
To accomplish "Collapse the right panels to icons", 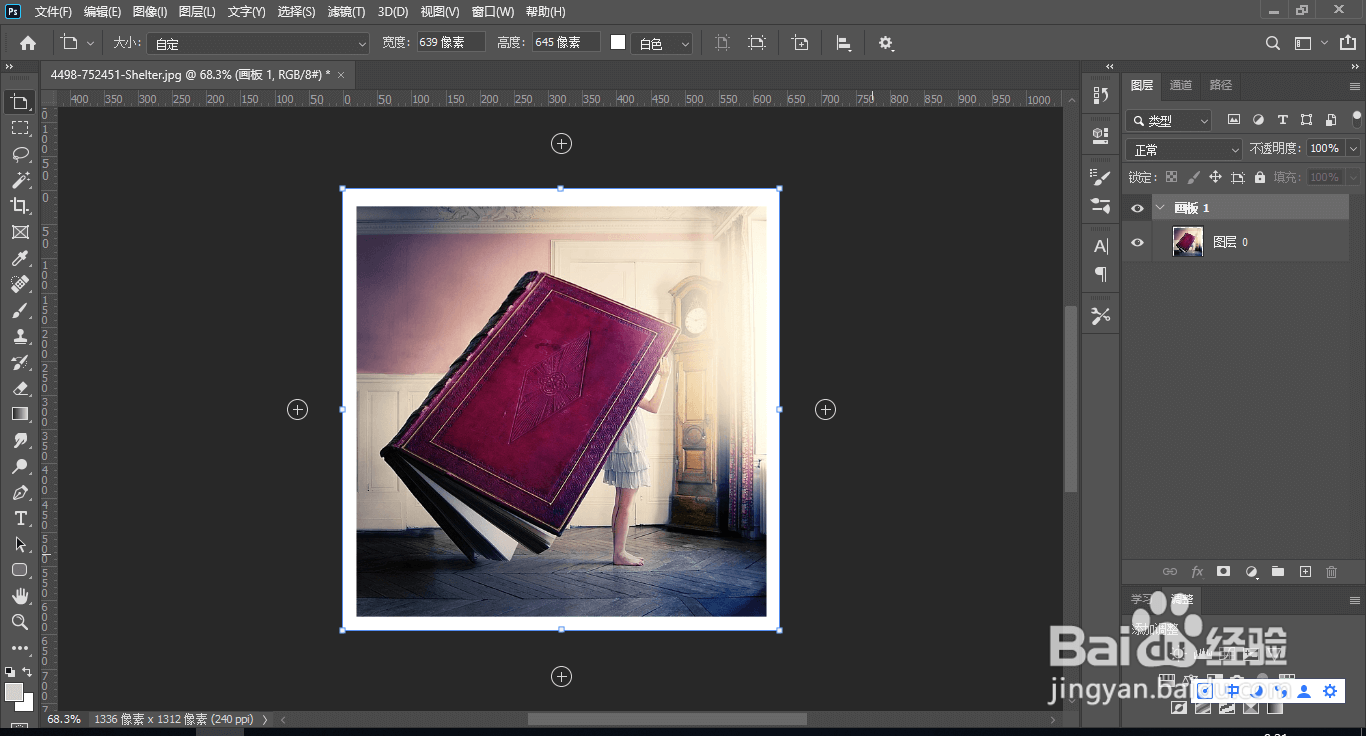I will [1354, 66].
